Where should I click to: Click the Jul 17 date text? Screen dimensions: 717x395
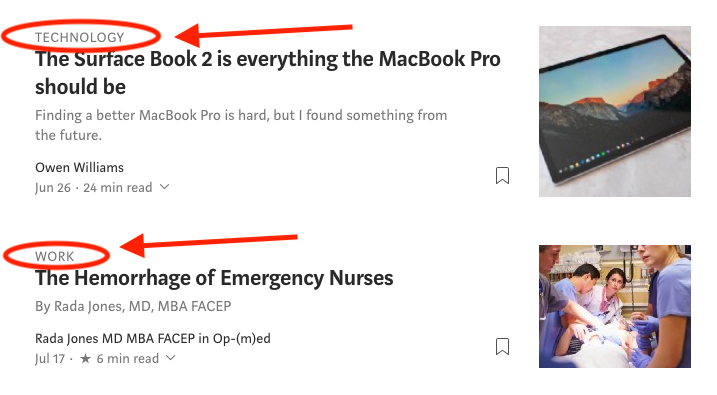50,359
